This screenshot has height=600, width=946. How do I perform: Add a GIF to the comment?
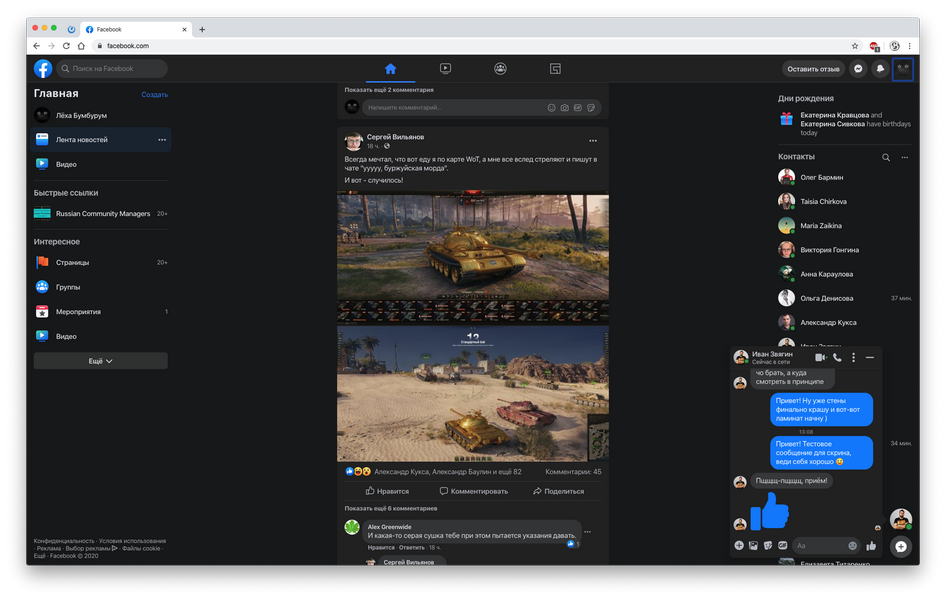[578, 107]
